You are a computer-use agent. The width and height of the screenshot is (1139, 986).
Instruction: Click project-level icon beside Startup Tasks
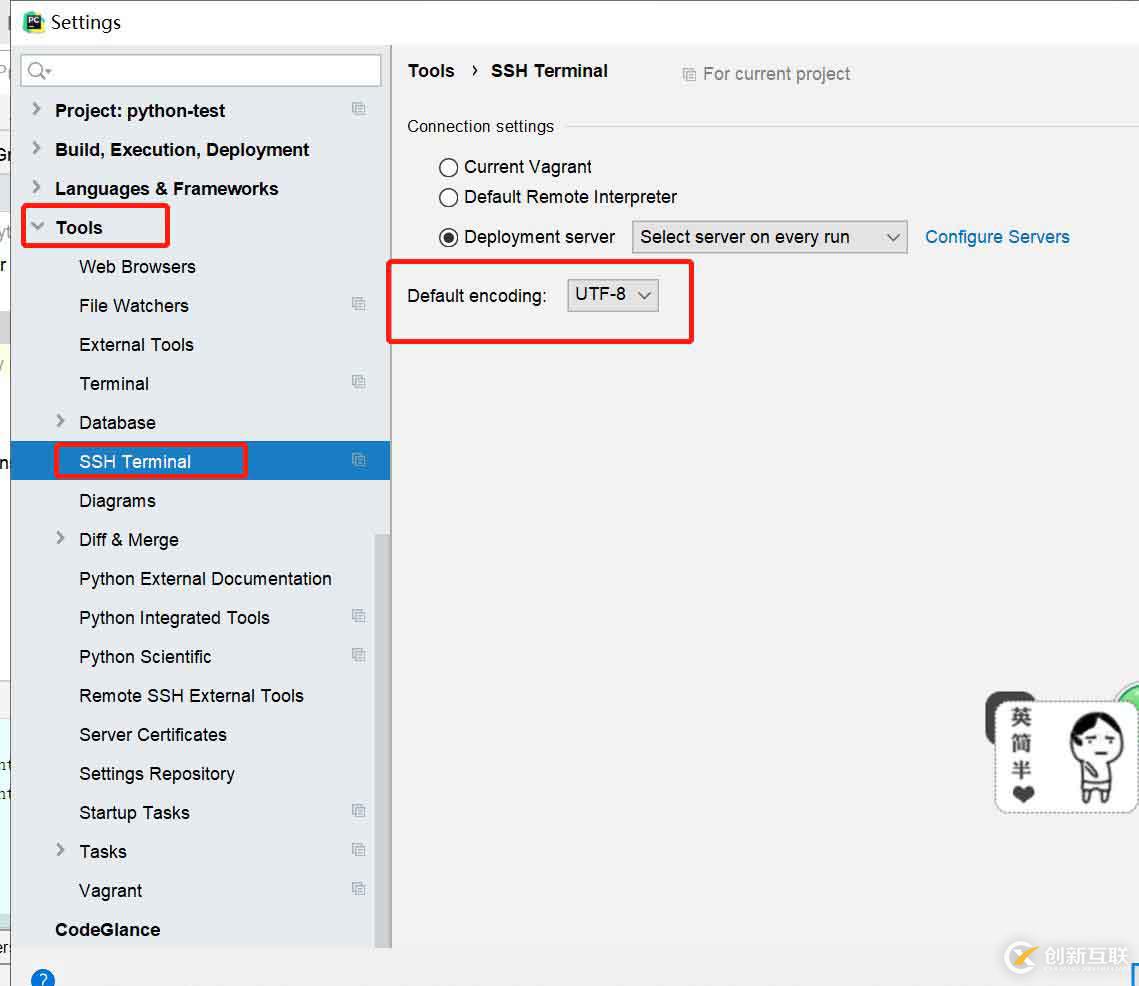pyautogui.click(x=358, y=811)
